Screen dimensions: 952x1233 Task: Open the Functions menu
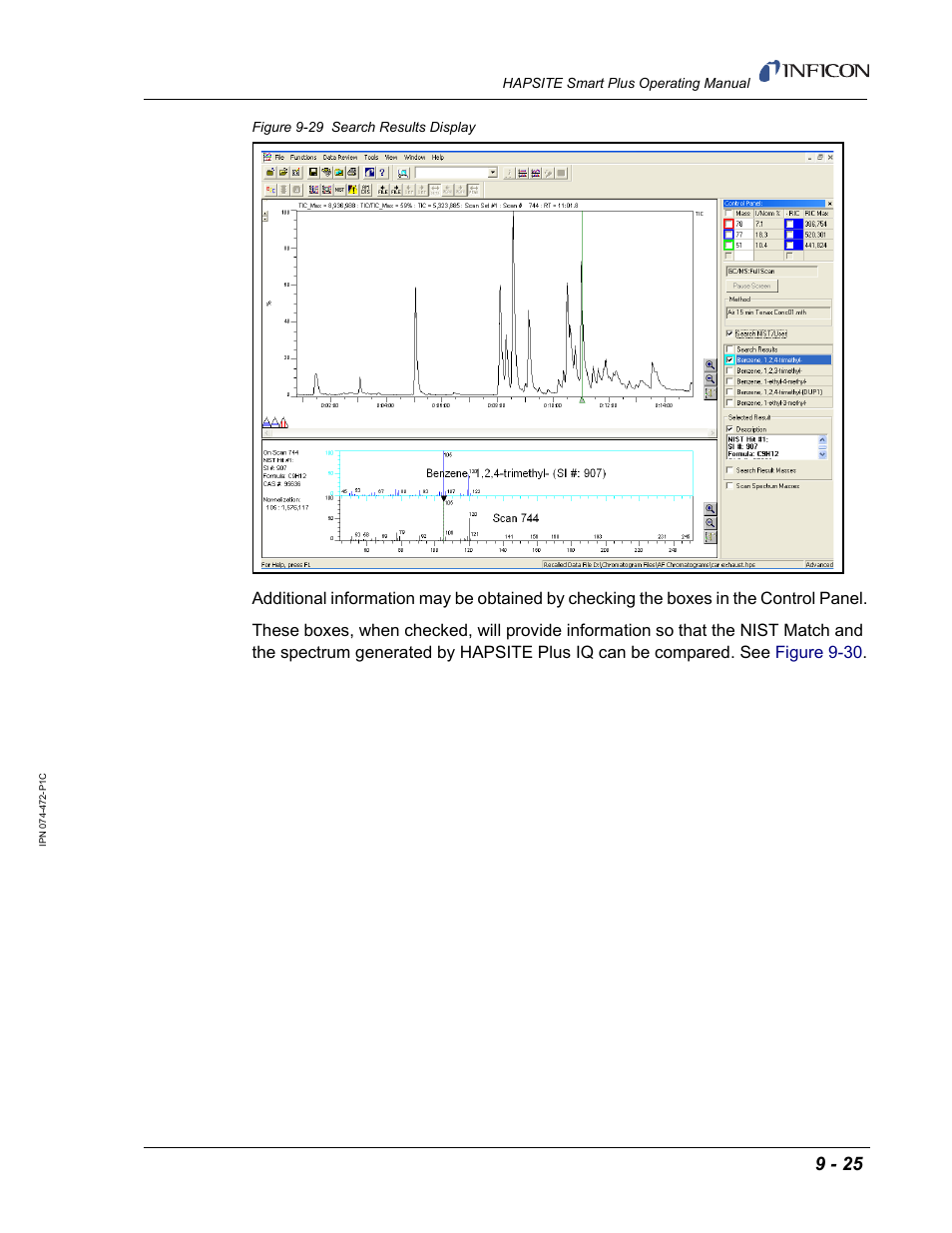303,157
